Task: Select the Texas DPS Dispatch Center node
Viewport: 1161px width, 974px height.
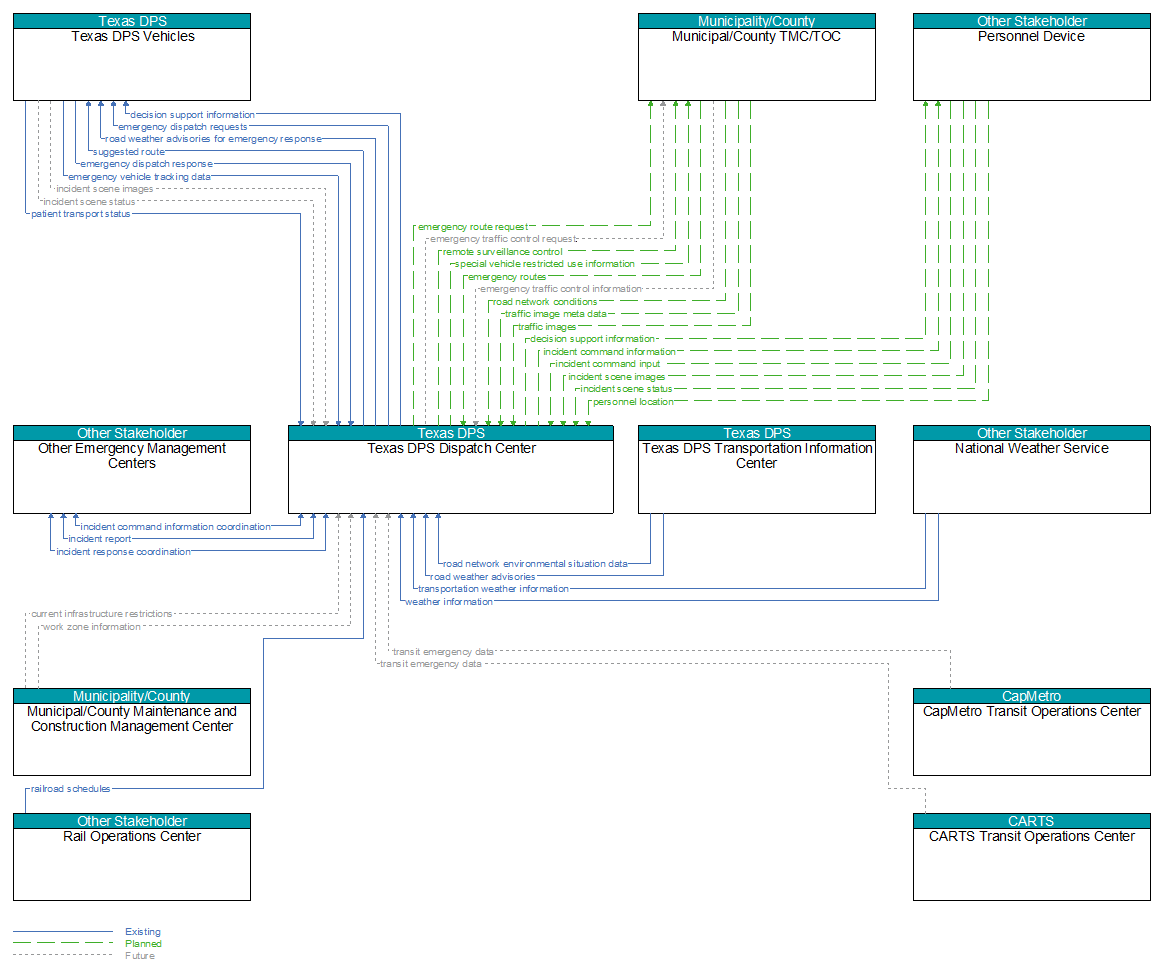Action: [451, 470]
